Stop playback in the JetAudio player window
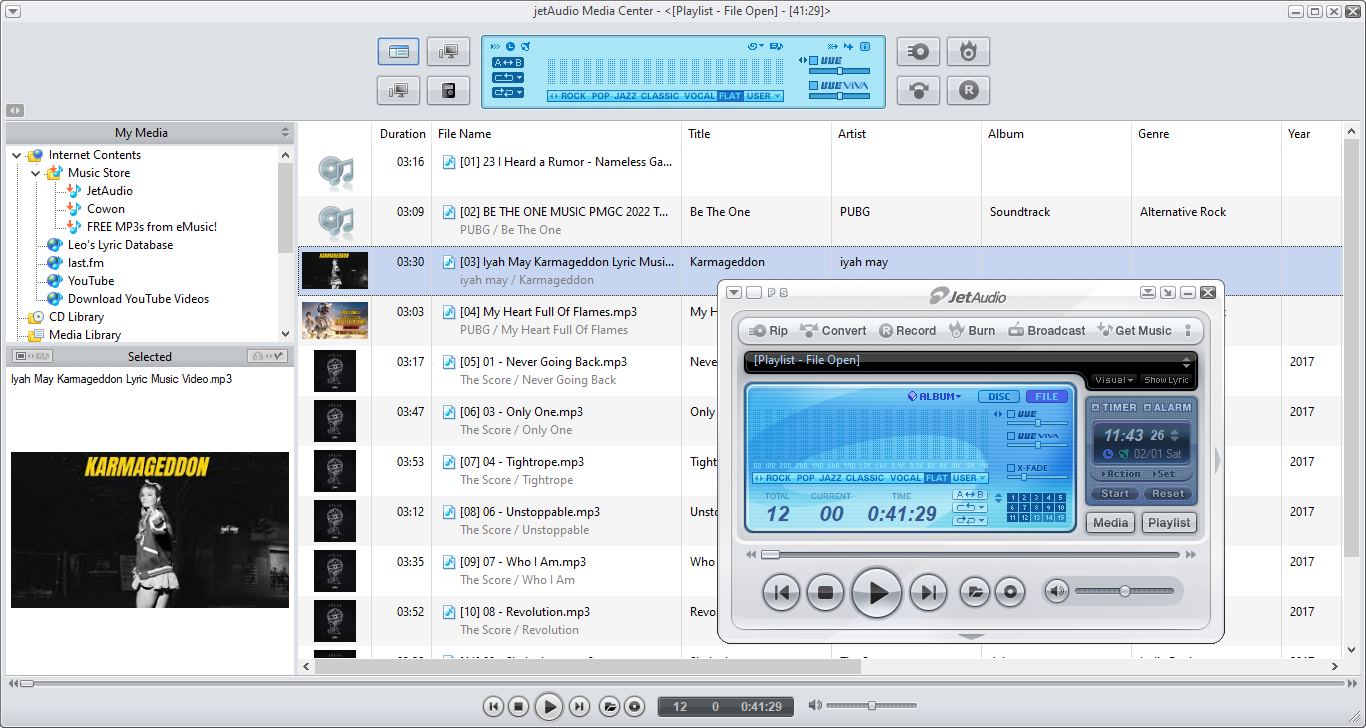1366x728 pixels. click(826, 593)
